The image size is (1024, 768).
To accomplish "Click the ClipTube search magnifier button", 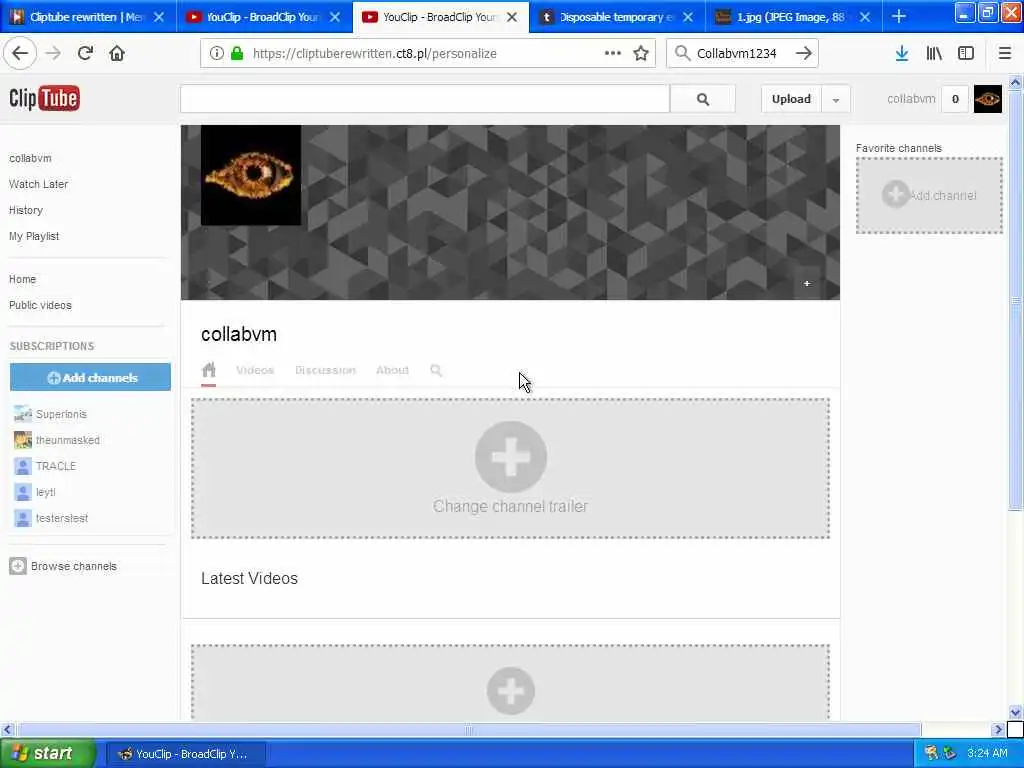I will (x=703, y=99).
